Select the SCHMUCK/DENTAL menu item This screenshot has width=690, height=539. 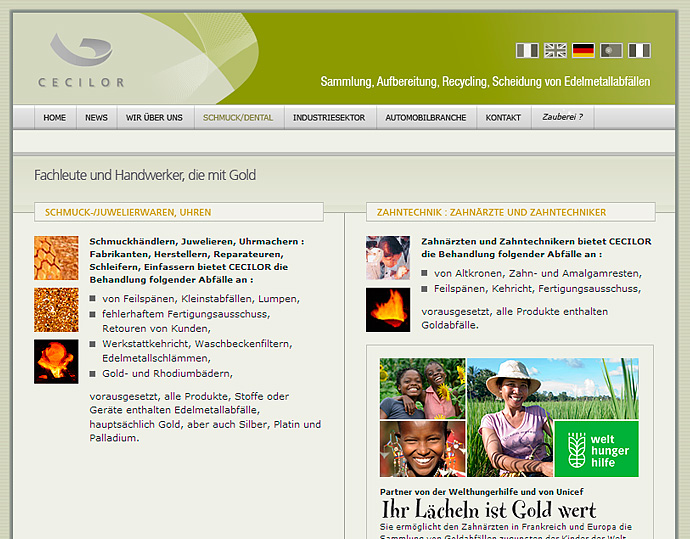pyautogui.click(x=238, y=117)
